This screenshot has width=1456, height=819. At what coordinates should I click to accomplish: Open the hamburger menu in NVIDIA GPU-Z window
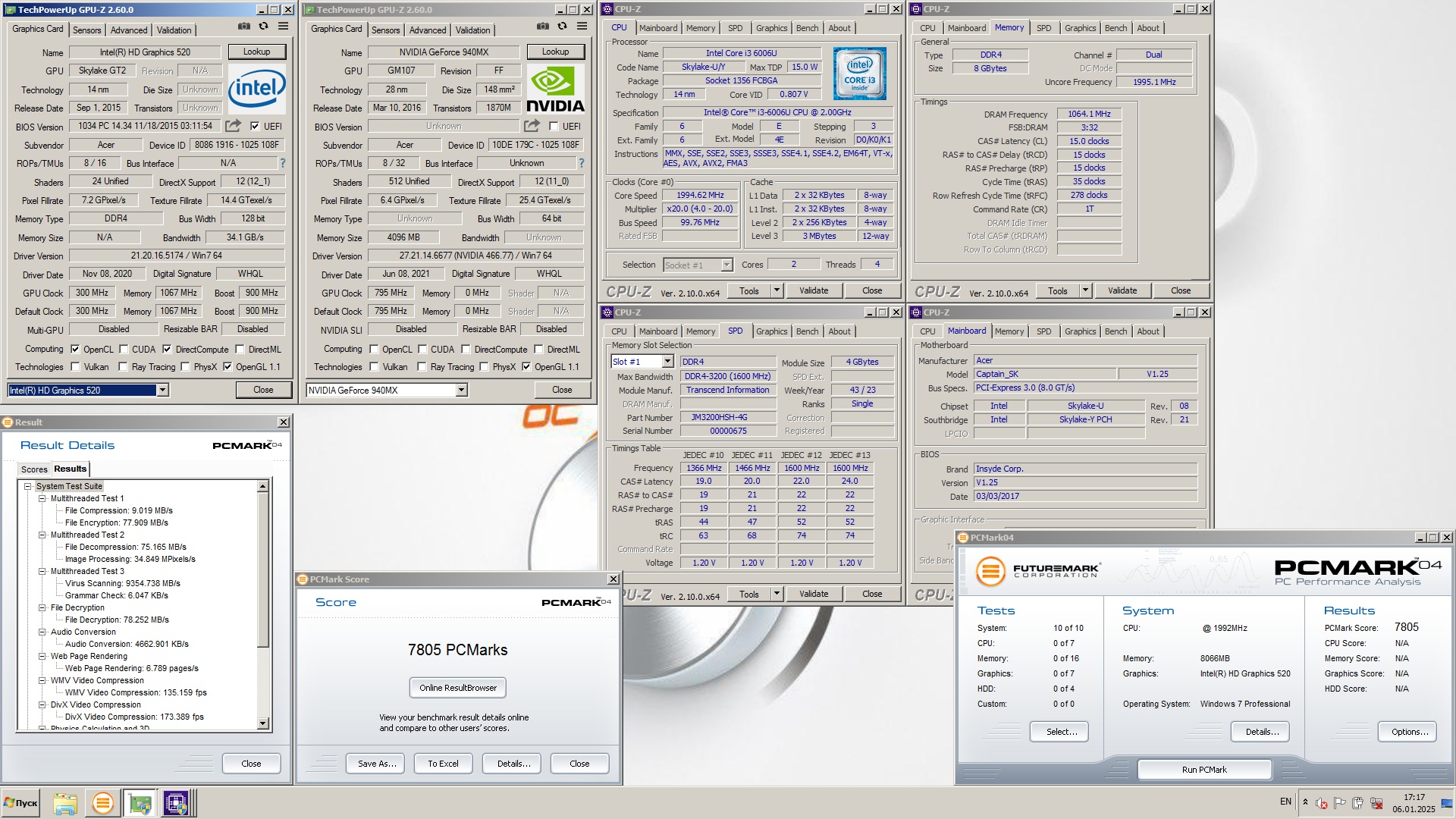click(x=582, y=26)
